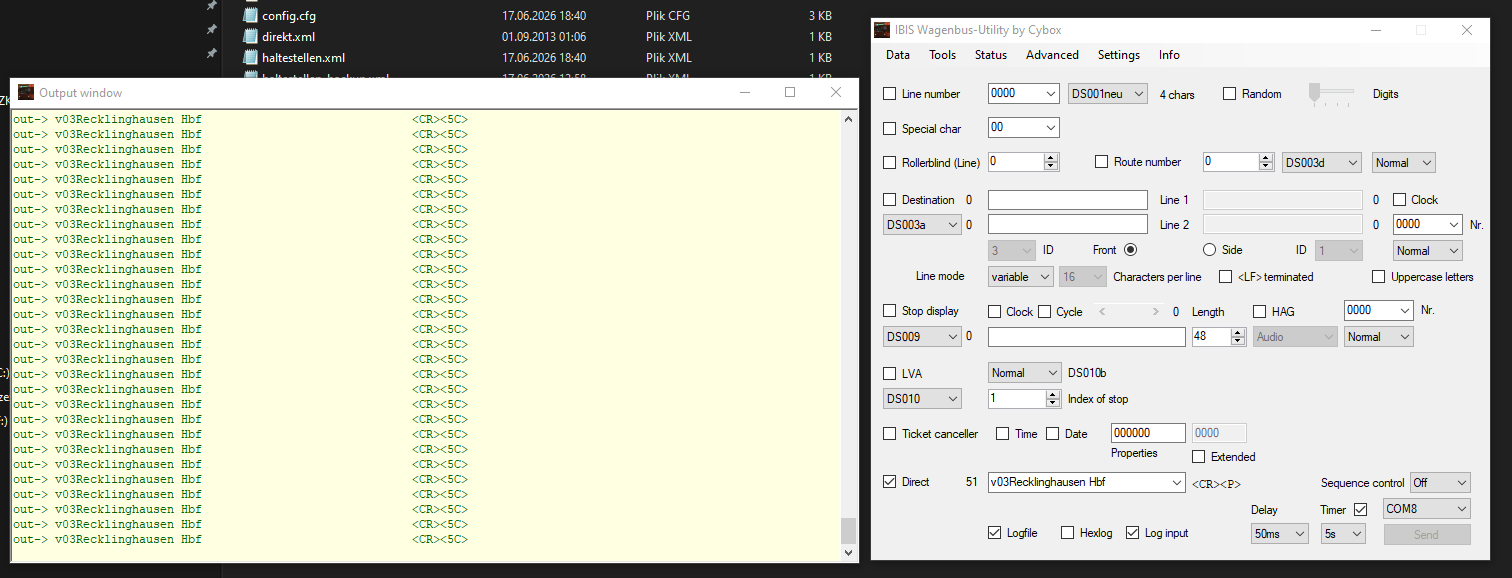This screenshot has height=578, width=1512.
Task: Click the config.cfg file icon
Action: [x=251, y=16]
